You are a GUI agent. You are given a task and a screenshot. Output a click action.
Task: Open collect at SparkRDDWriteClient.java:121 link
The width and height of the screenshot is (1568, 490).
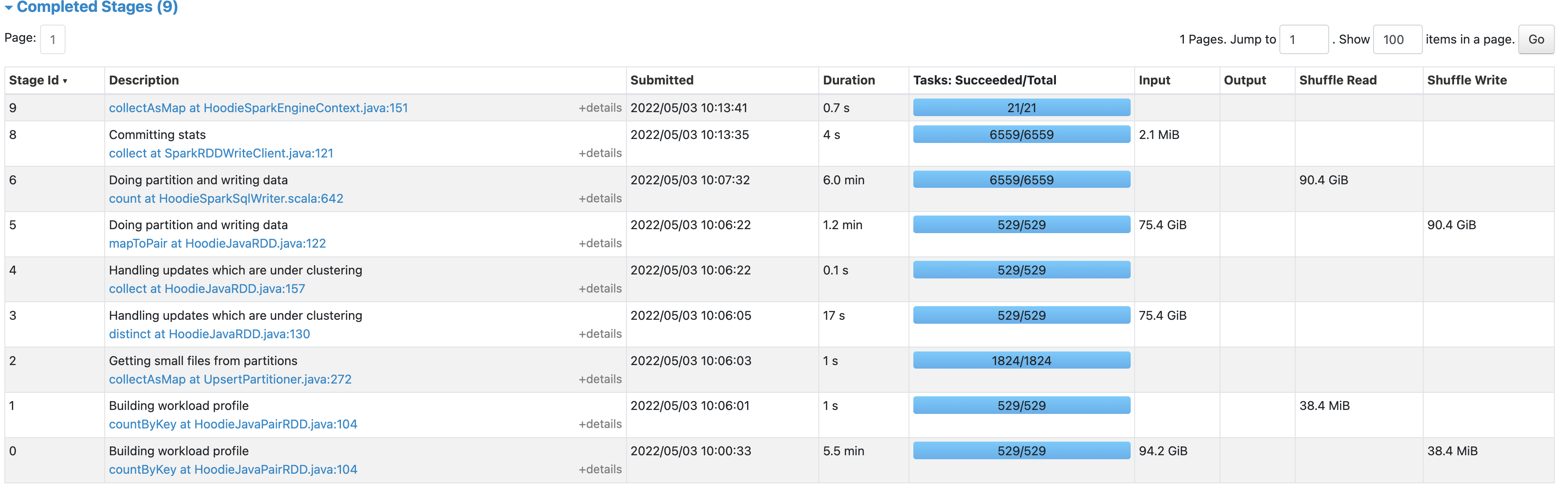221,154
